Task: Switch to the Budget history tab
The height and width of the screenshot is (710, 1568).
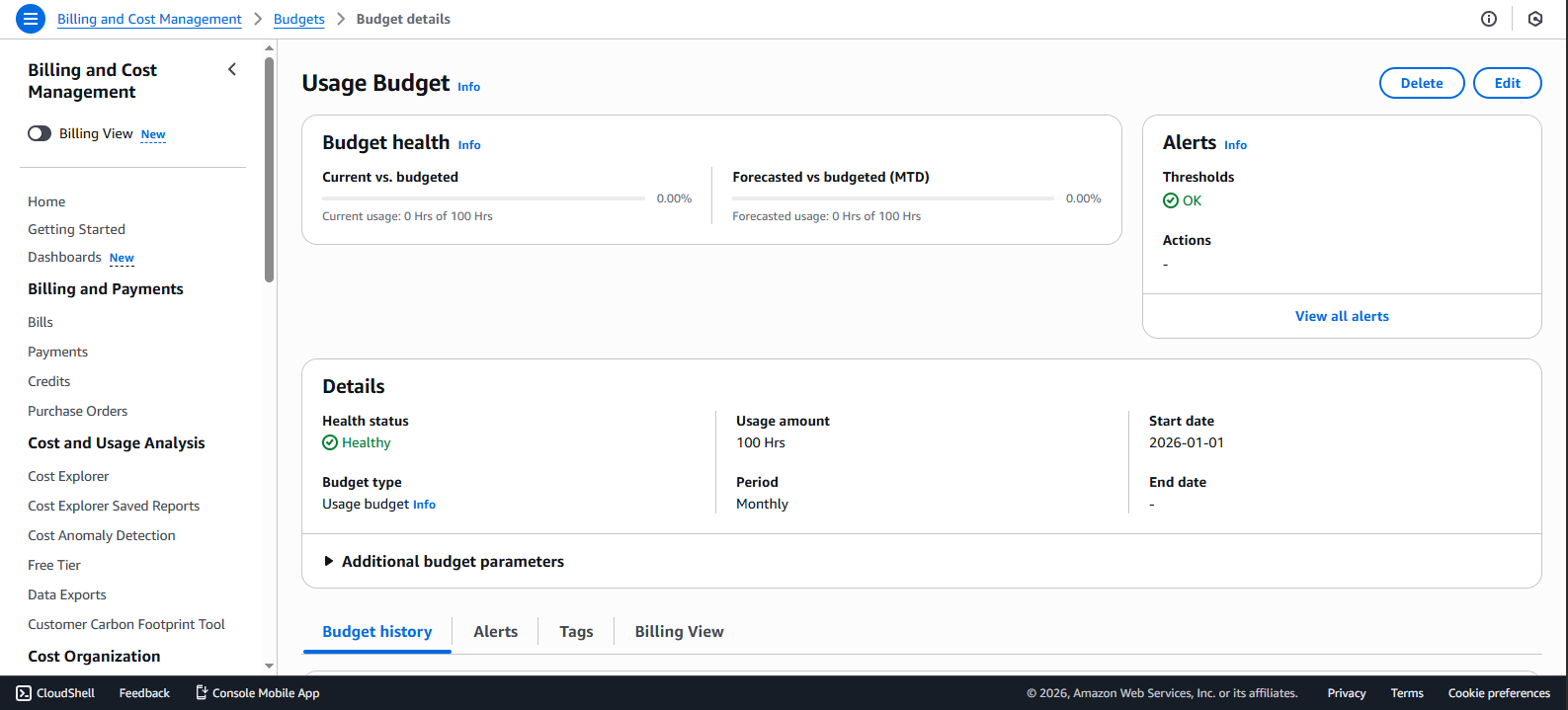Action: [377, 632]
